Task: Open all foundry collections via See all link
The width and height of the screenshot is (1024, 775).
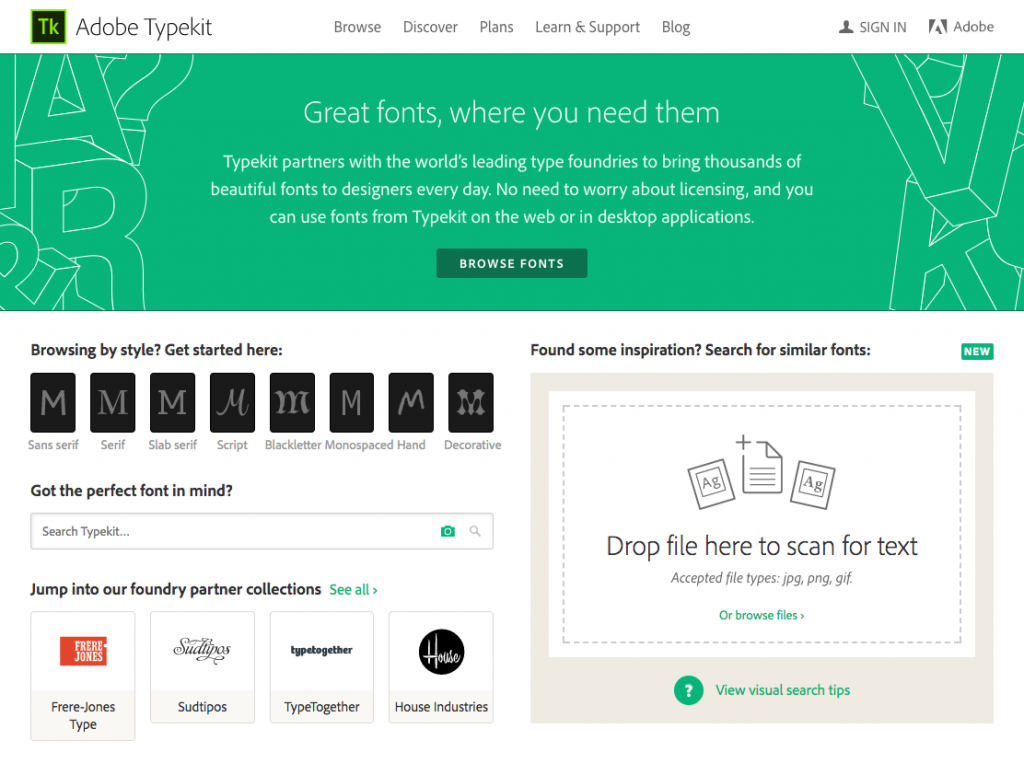Action: (352, 589)
